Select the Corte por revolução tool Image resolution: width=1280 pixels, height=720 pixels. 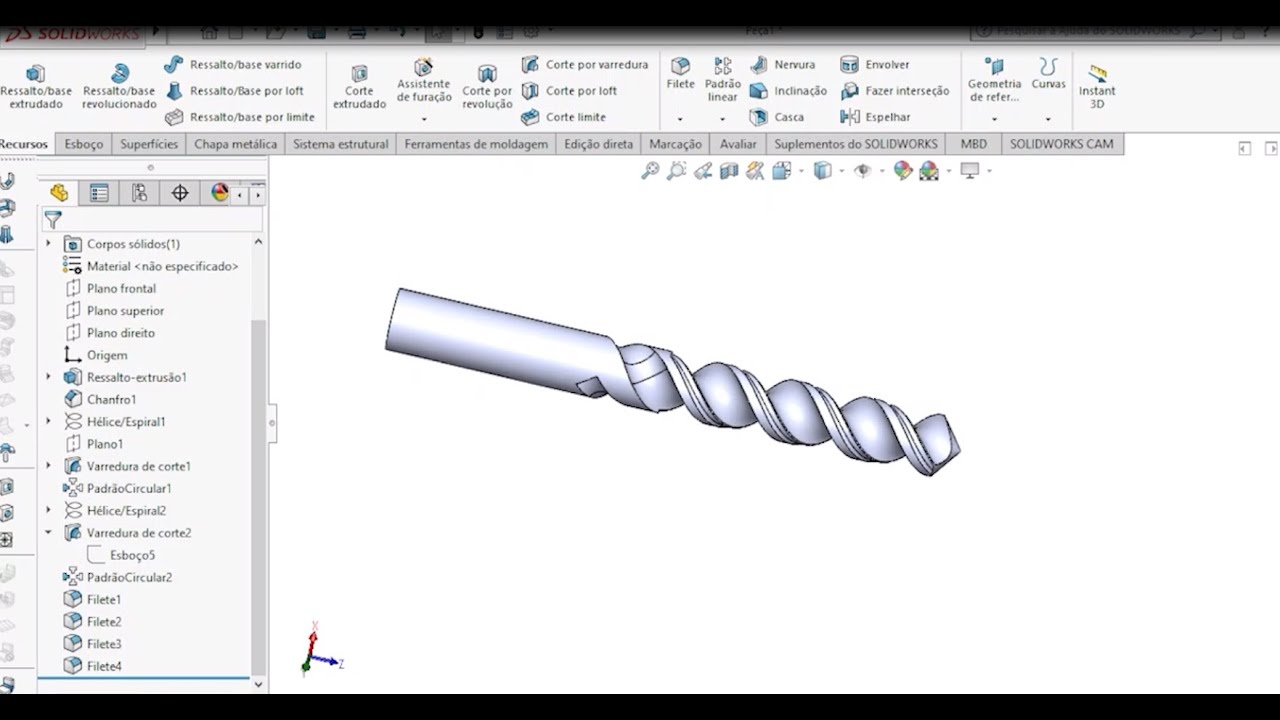pyautogui.click(x=487, y=87)
